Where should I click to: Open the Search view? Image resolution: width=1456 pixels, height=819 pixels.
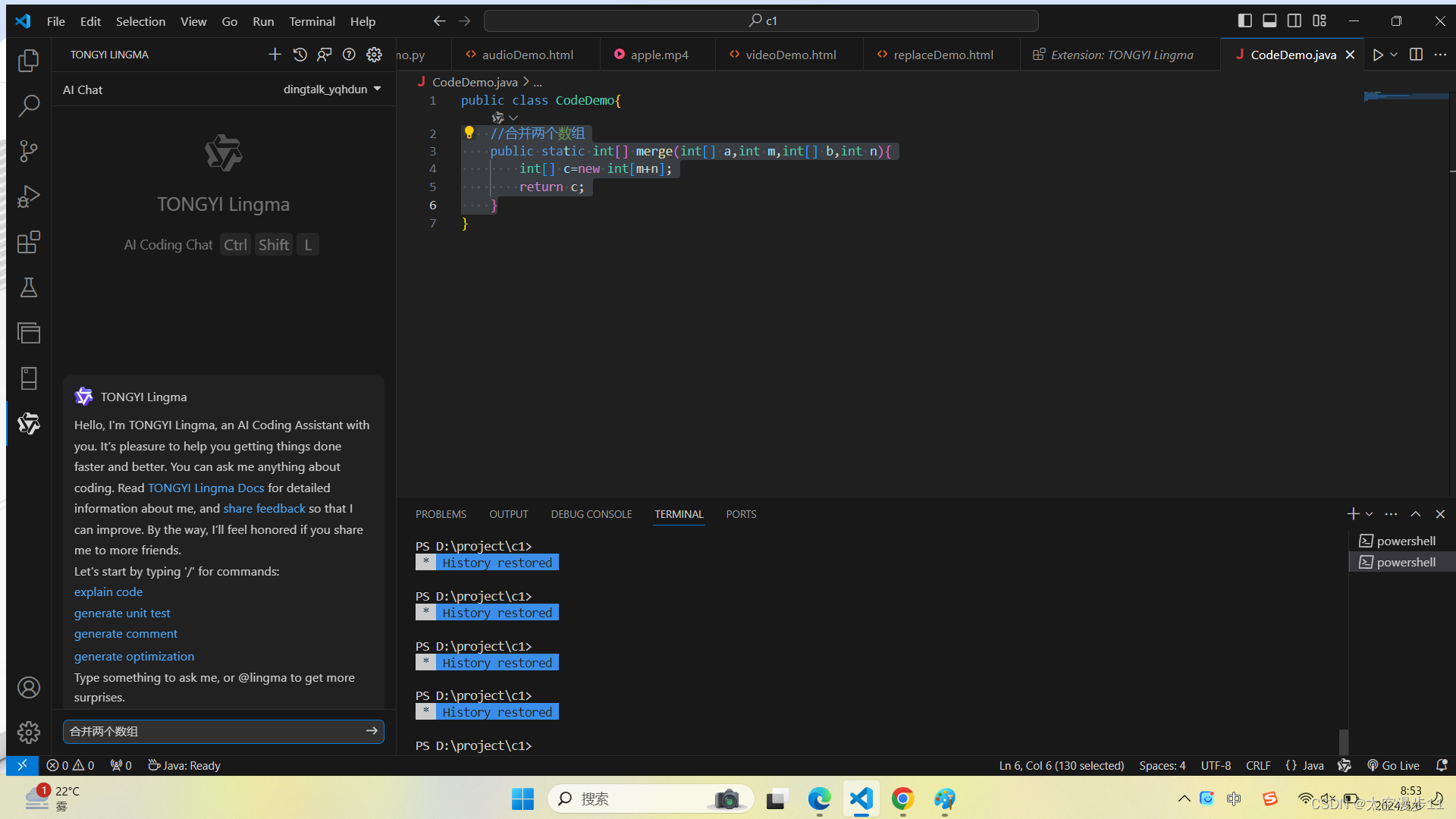click(29, 105)
